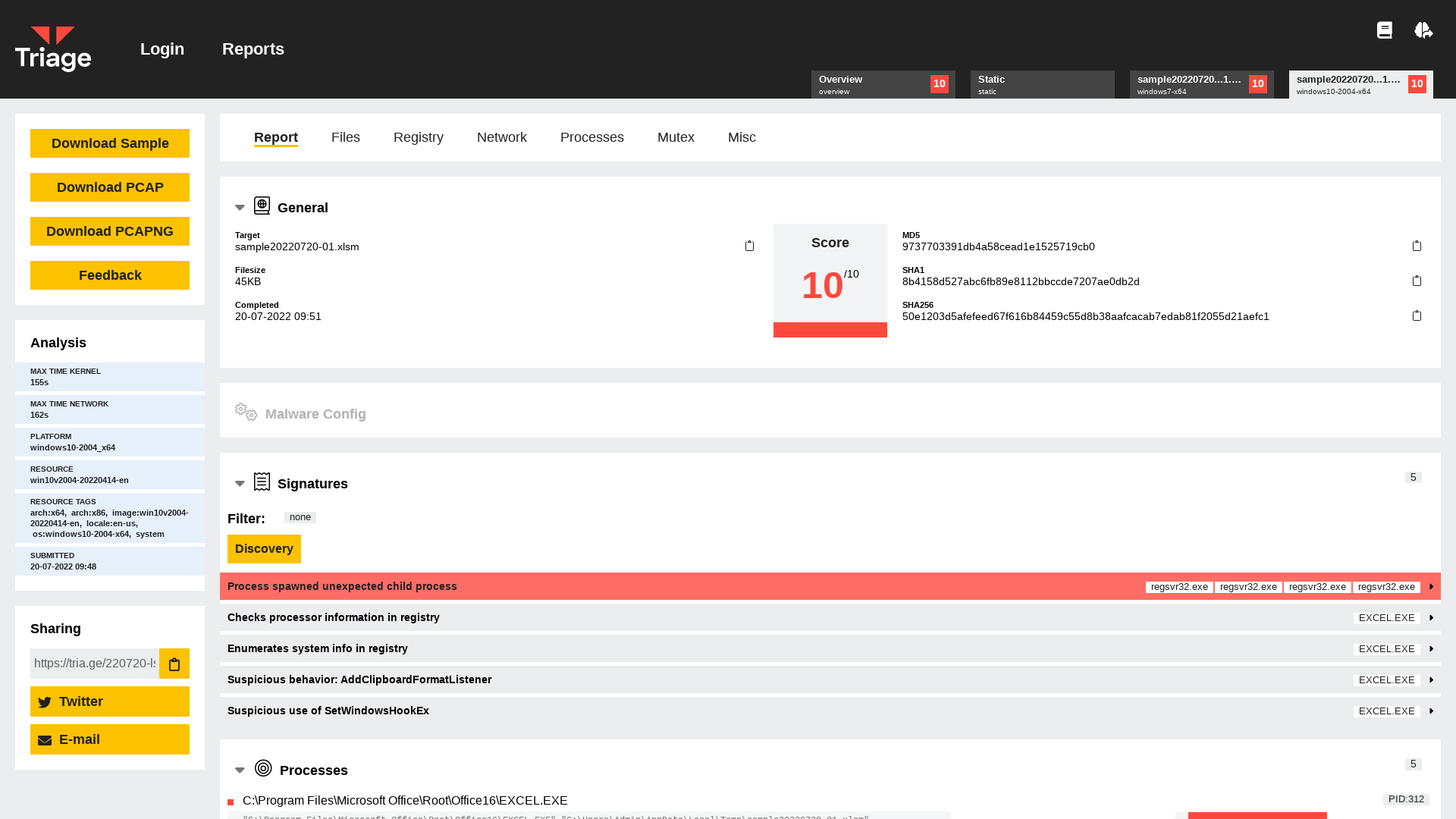Switch to the Network tab

coord(501,137)
